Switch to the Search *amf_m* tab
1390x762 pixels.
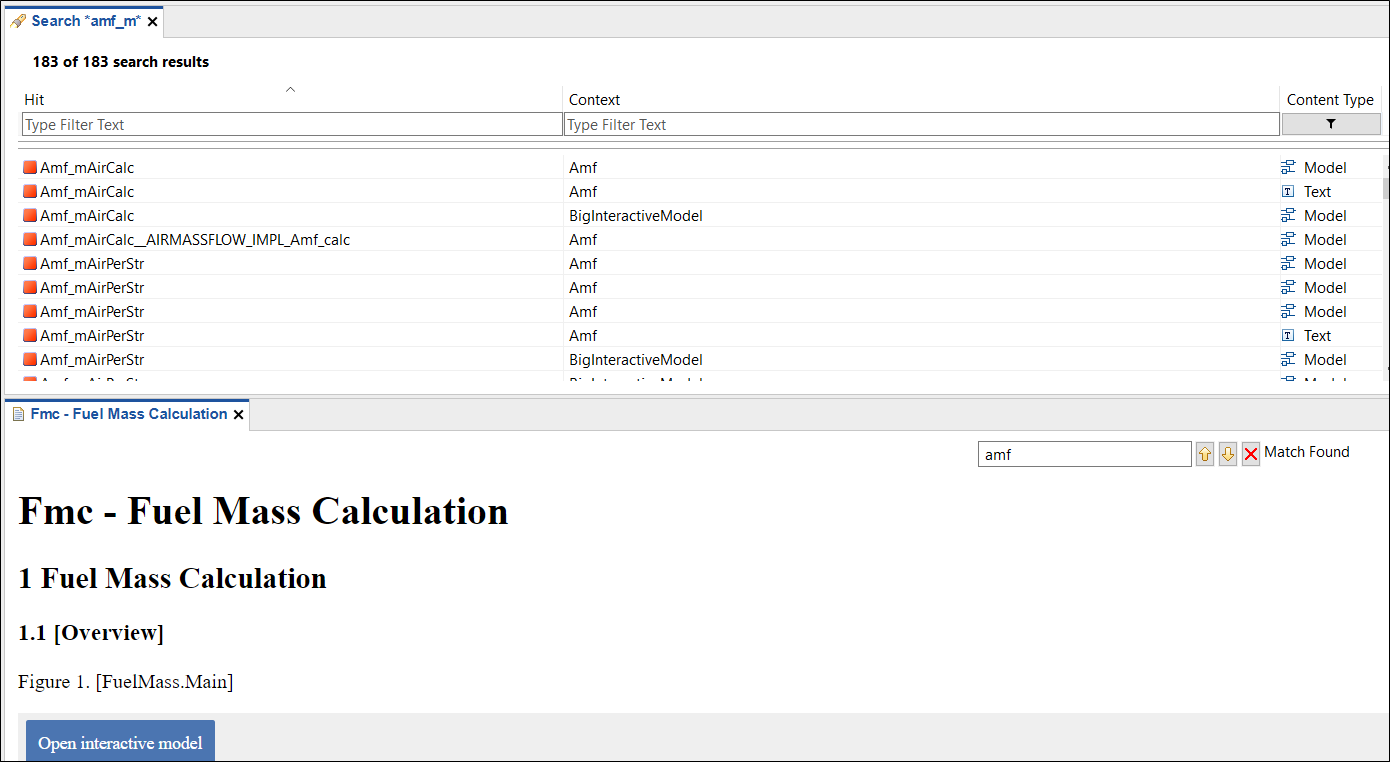tap(86, 21)
